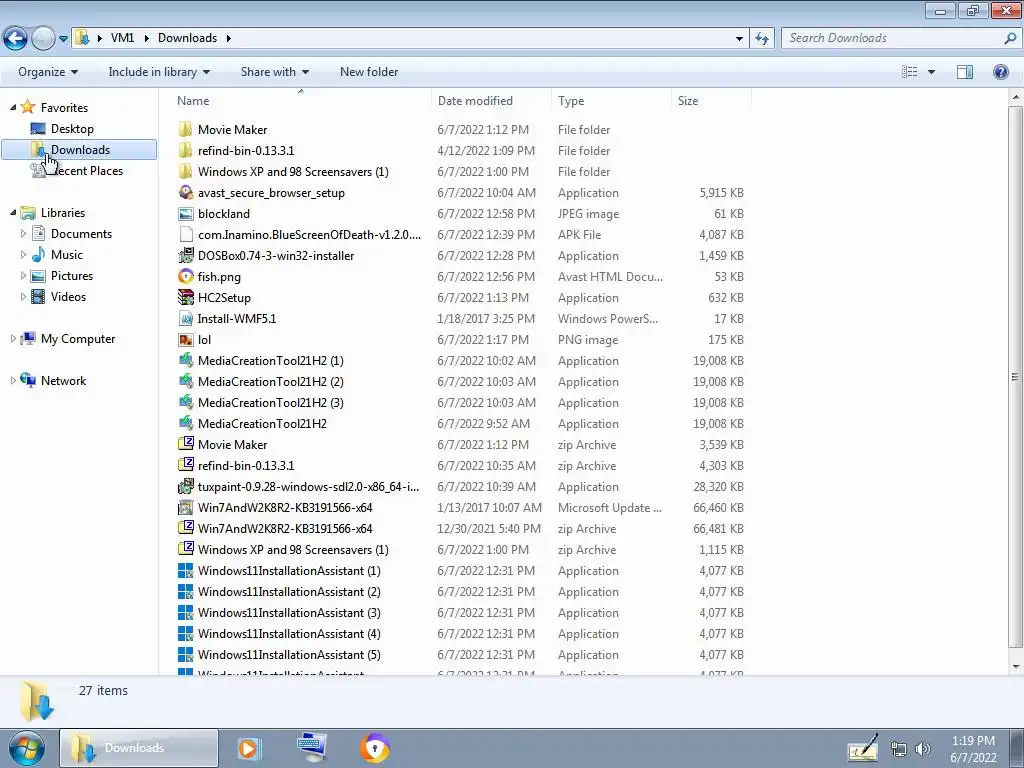Image resolution: width=1024 pixels, height=768 pixels.
Task: Select the fish.png file icon
Action: point(185,276)
